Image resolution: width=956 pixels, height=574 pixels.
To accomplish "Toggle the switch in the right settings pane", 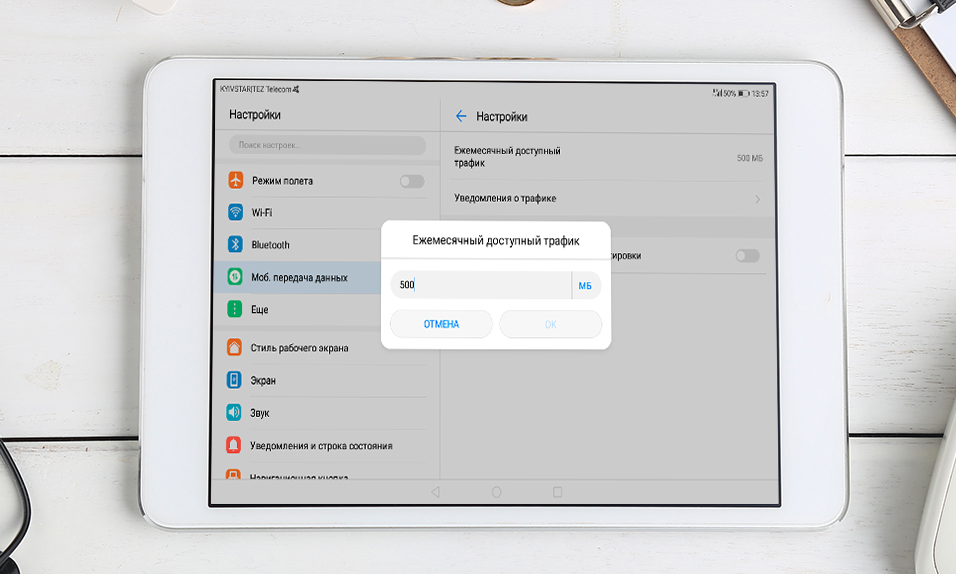I will 747,256.
